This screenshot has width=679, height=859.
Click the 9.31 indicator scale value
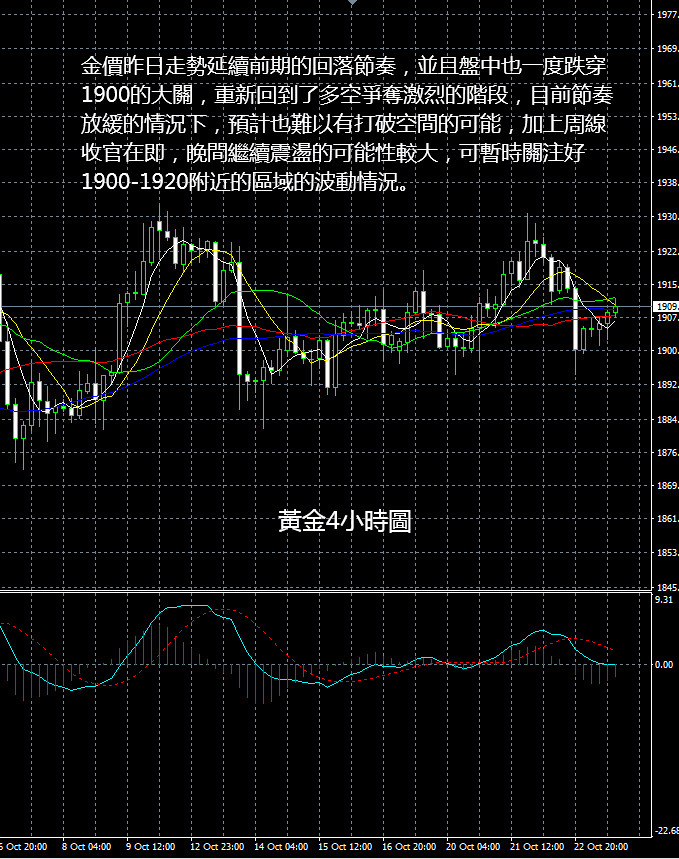point(665,600)
